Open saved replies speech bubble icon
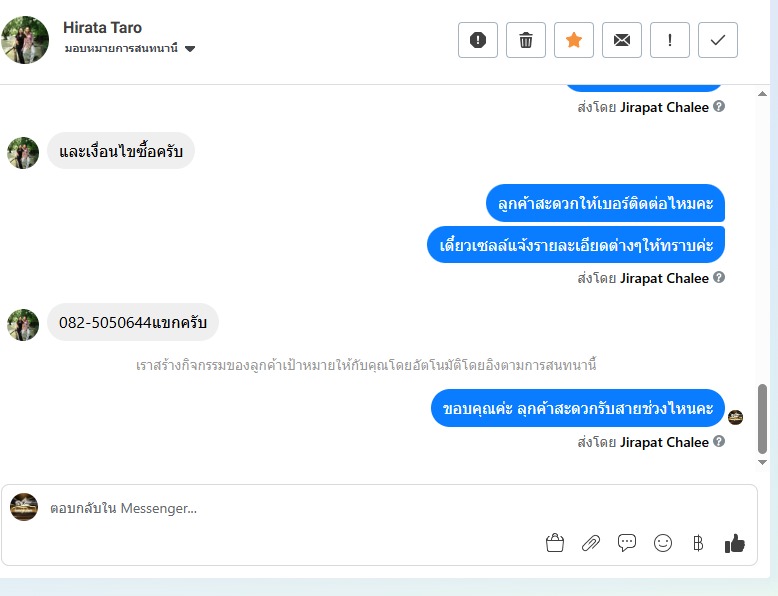The image size is (778, 596). coord(627,542)
